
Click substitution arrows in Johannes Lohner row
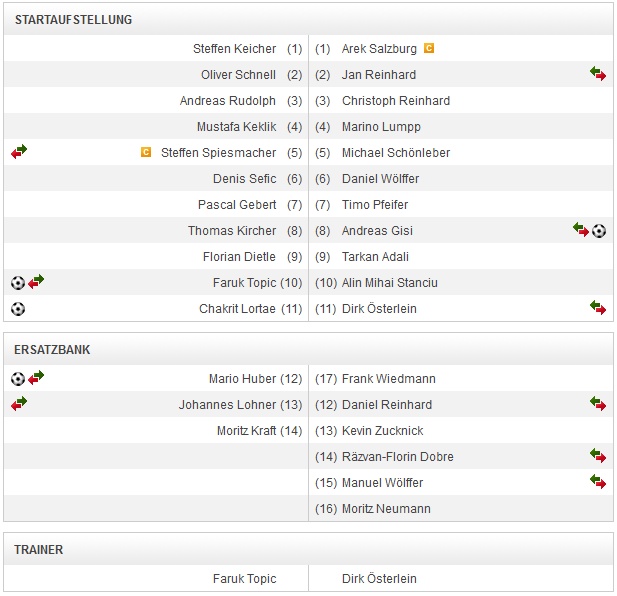point(19,404)
